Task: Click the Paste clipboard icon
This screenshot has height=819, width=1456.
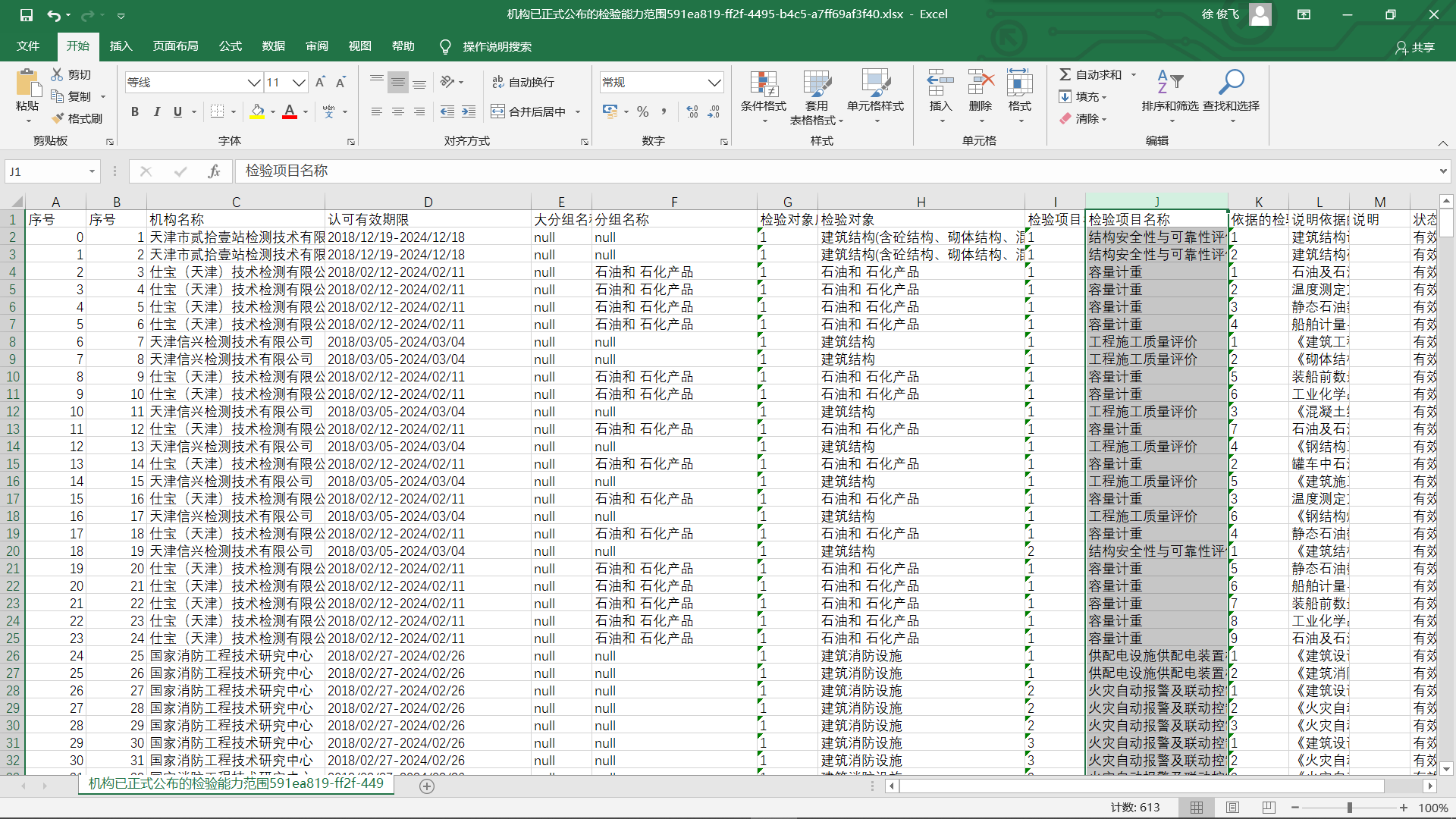Action: (27, 83)
